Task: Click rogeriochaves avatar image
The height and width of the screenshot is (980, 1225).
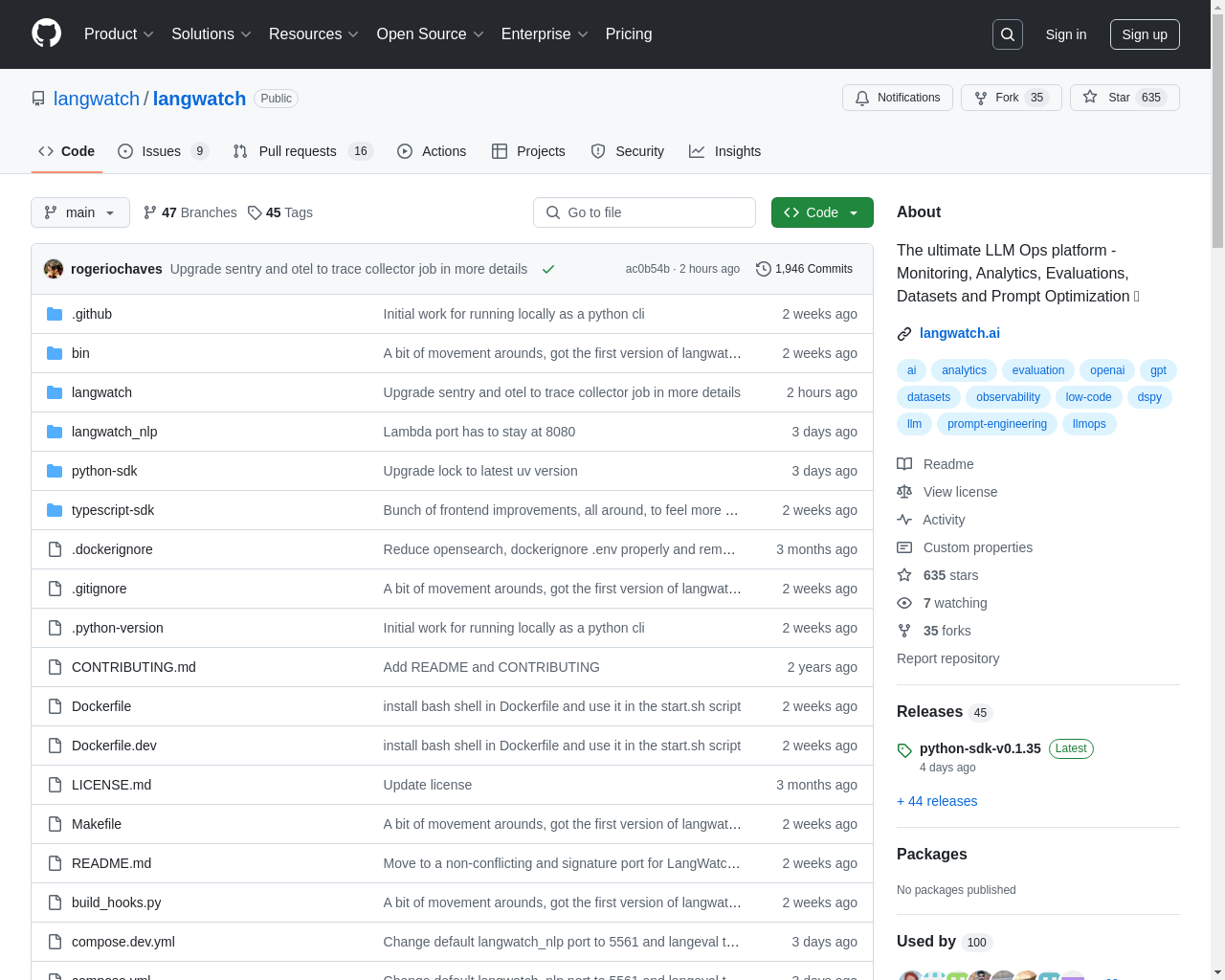Action: tap(54, 269)
